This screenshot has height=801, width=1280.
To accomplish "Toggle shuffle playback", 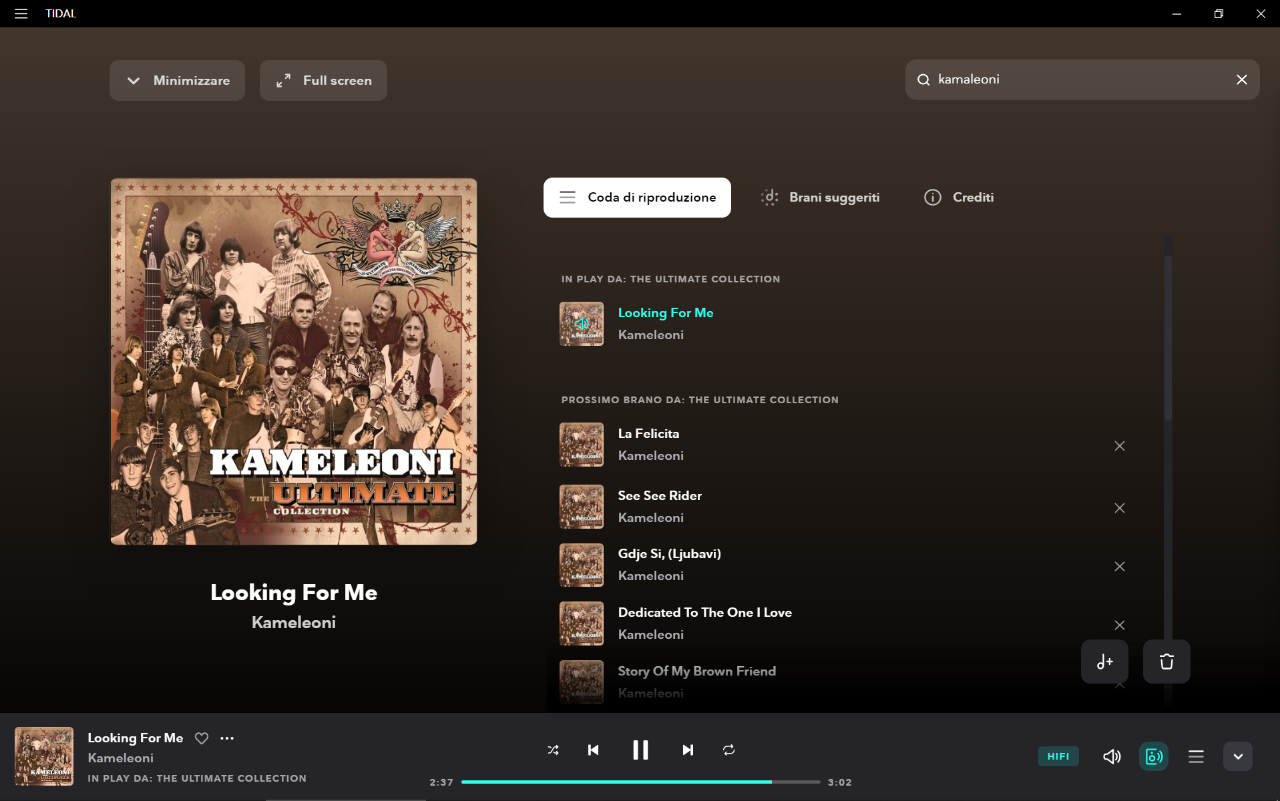I will tap(553, 750).
